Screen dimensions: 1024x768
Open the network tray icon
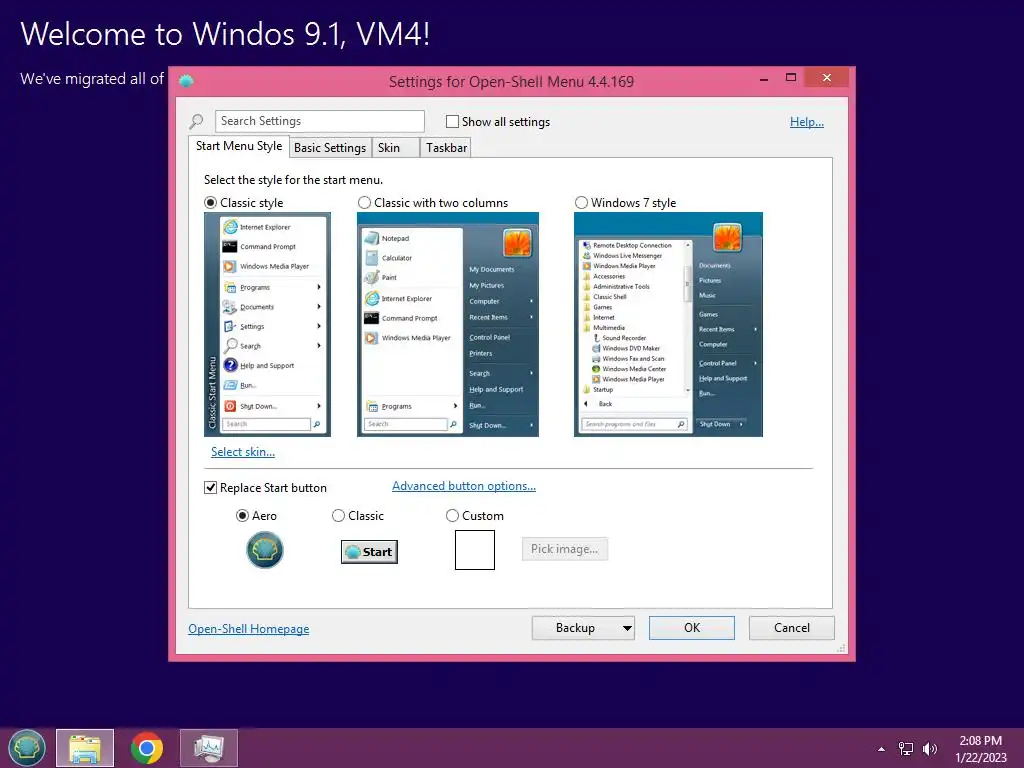pos(906,749)
